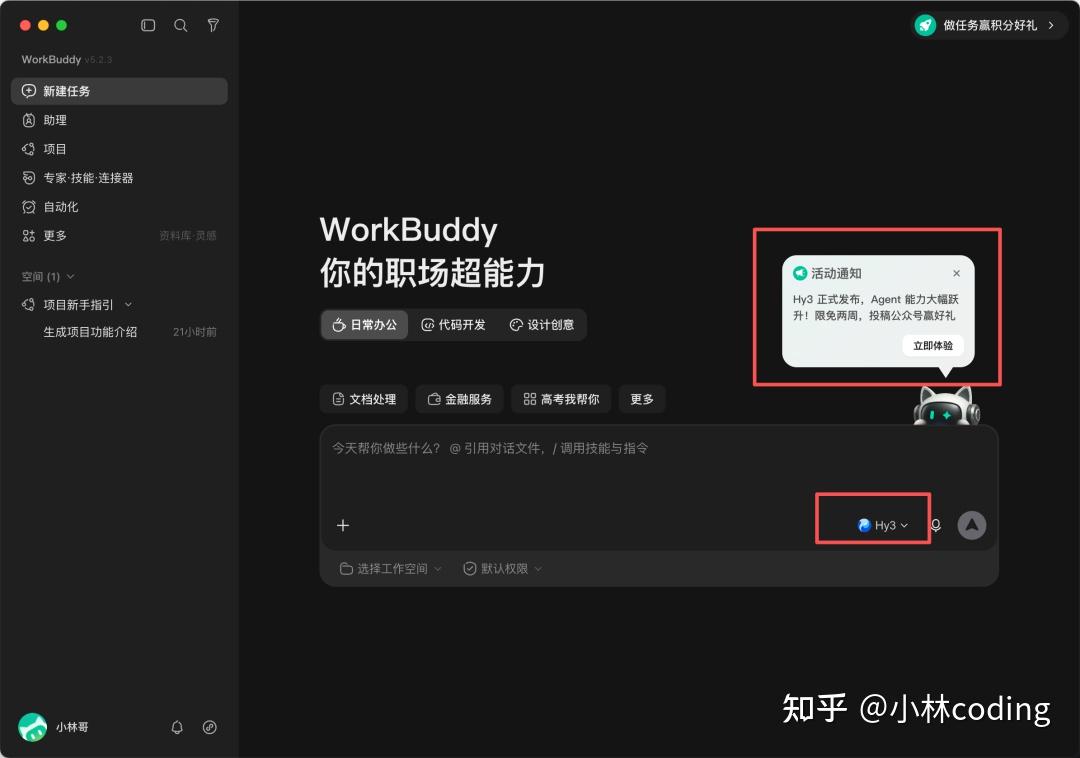Choose 文档处理 quick action
The image size is (1080, 758).
[x=364, y=399]
